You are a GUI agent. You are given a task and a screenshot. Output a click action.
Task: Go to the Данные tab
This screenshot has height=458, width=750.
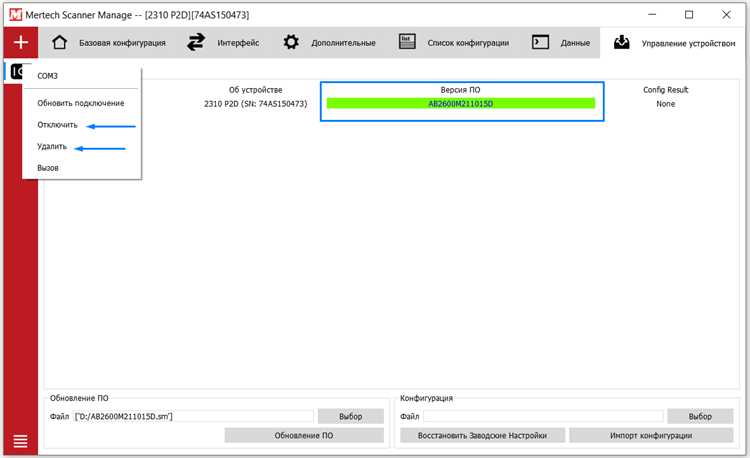click(x=561, y=43)
